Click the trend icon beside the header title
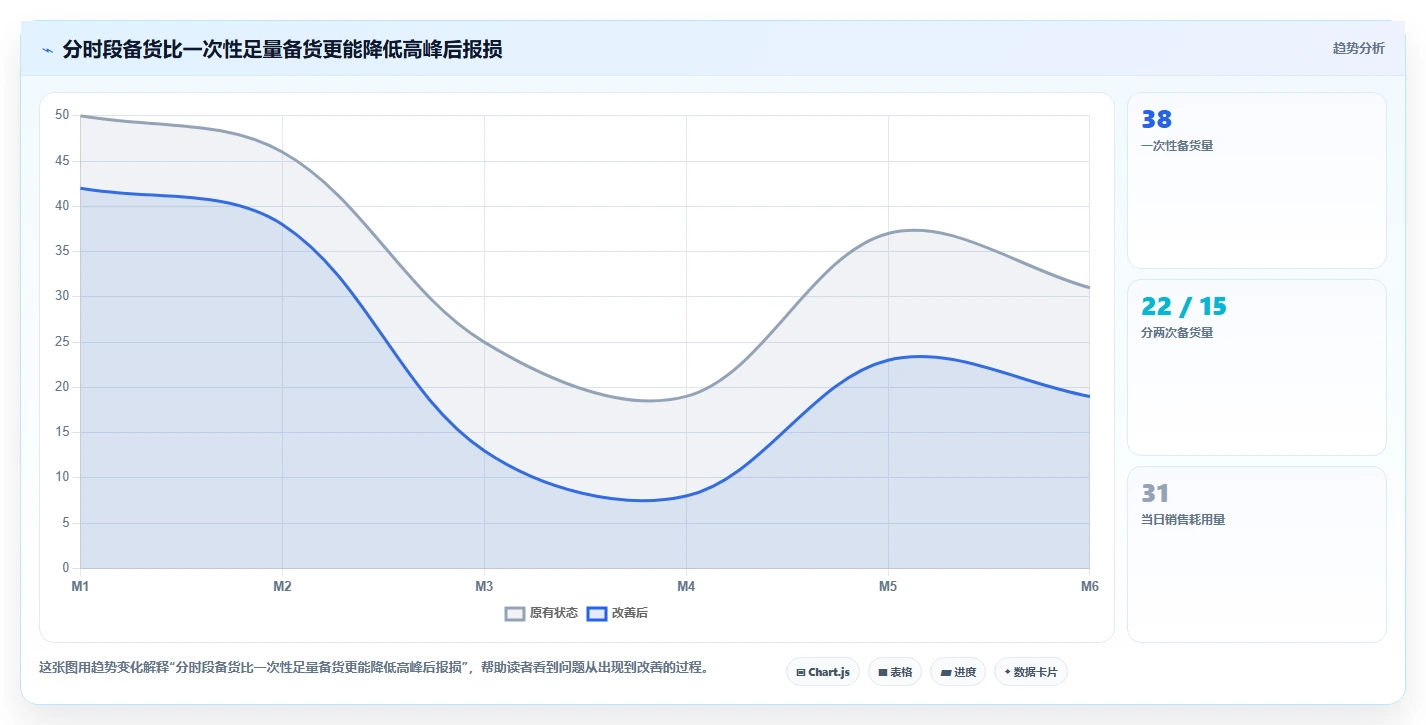 tap(47, 50)
